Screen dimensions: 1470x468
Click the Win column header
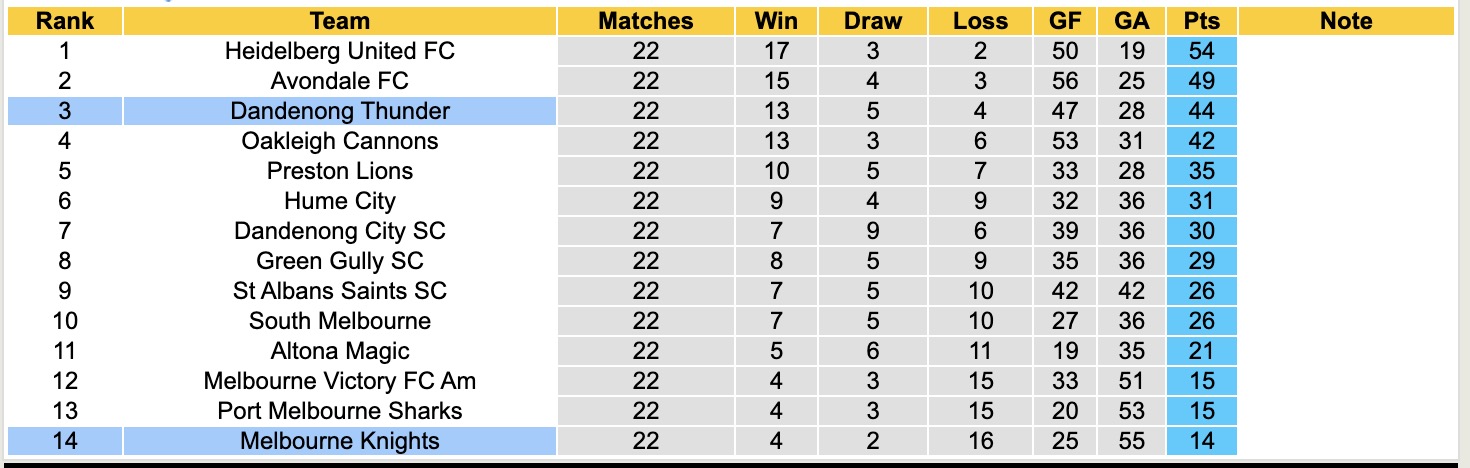click(x=776, y=21)
